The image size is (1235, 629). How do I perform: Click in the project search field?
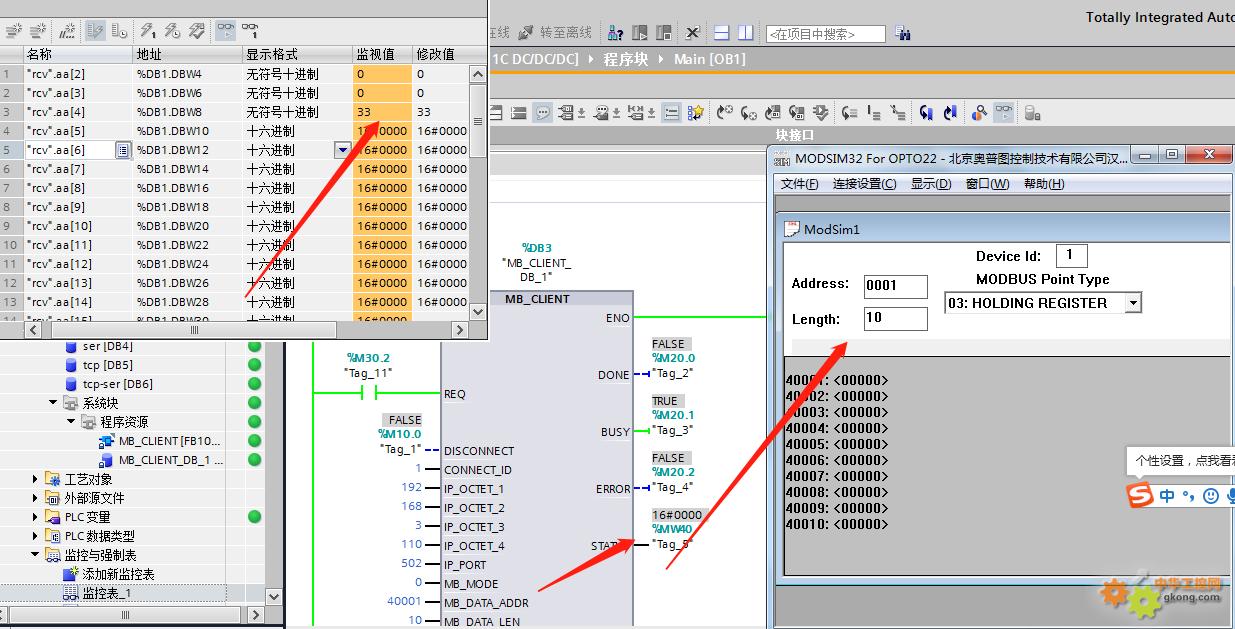coord(825,34)
